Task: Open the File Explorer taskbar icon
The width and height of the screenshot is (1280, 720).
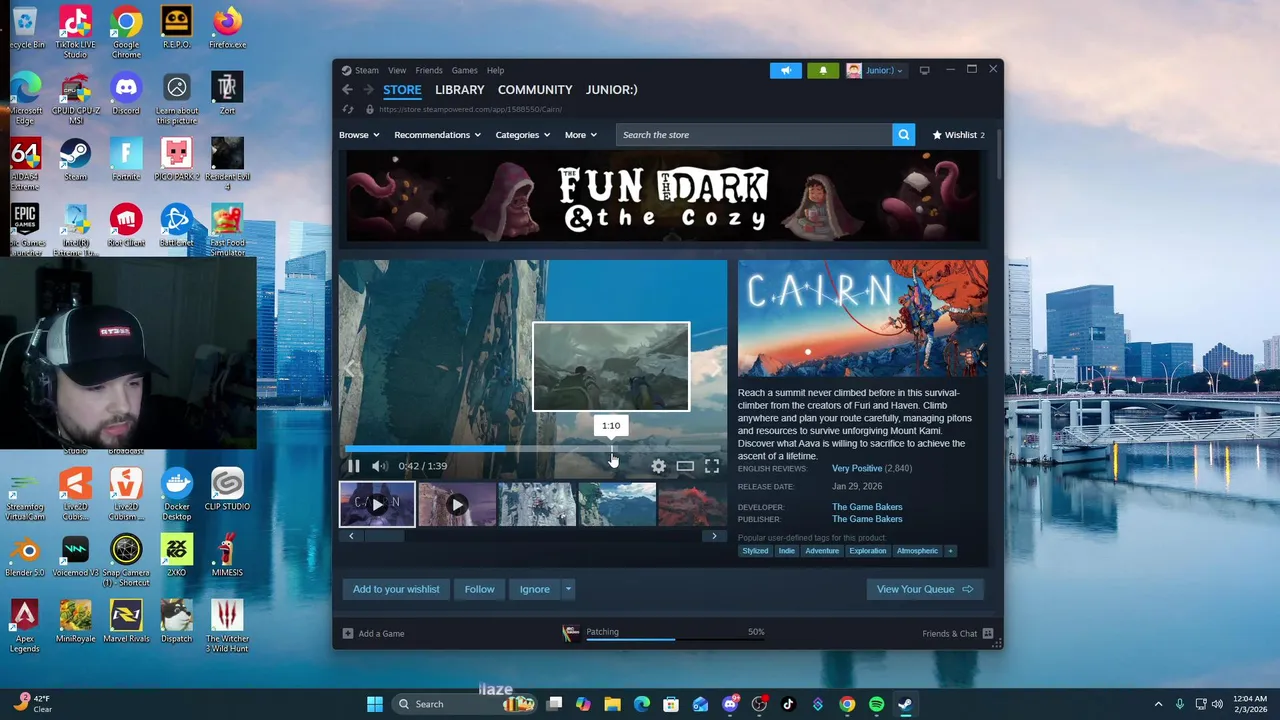Action: (x=612, y=704)
